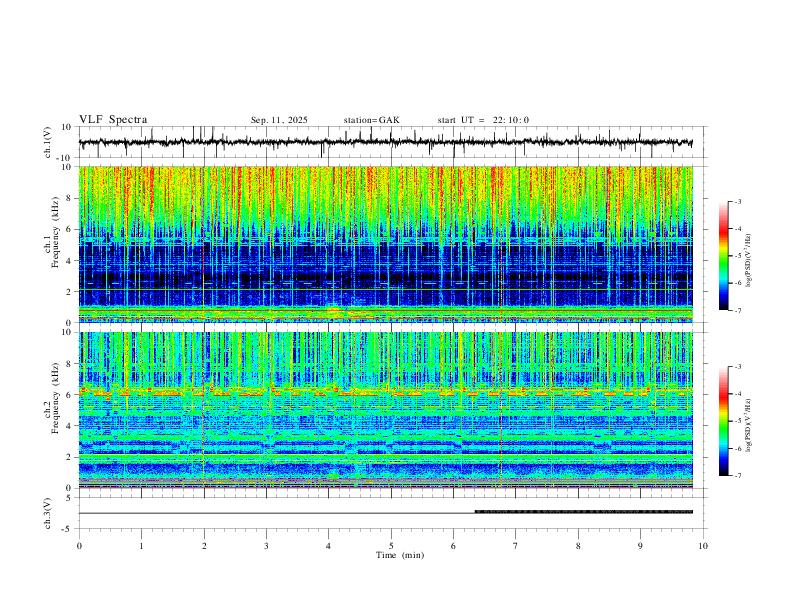Click the ch.2 spectrogram color bar
This screenshot has height=612, width=792.
pos(723,421)
